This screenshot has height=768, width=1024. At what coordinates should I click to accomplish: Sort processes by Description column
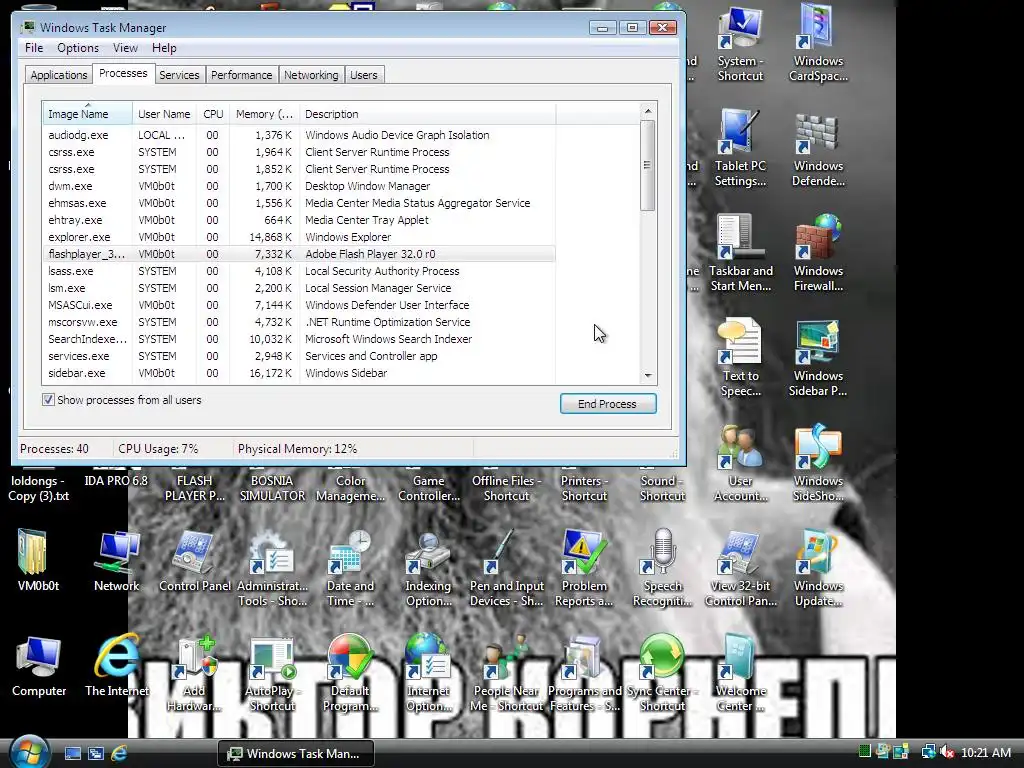(x=428, y=114)
